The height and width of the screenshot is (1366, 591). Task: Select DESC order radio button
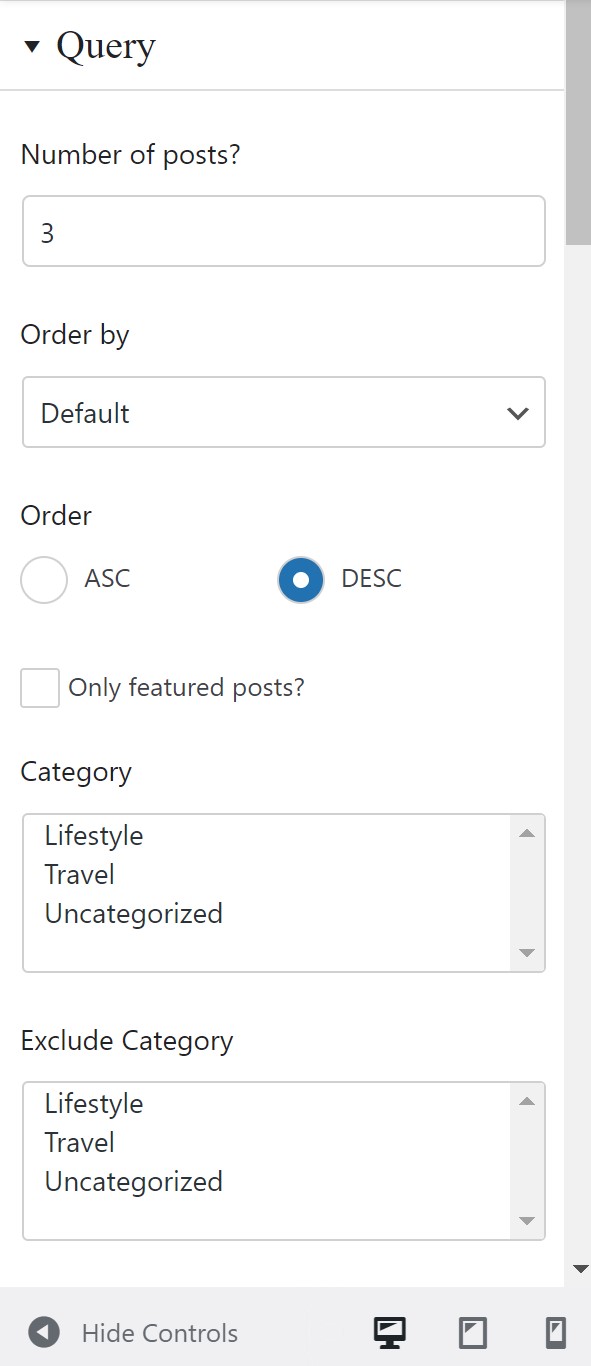pos(301,579)
